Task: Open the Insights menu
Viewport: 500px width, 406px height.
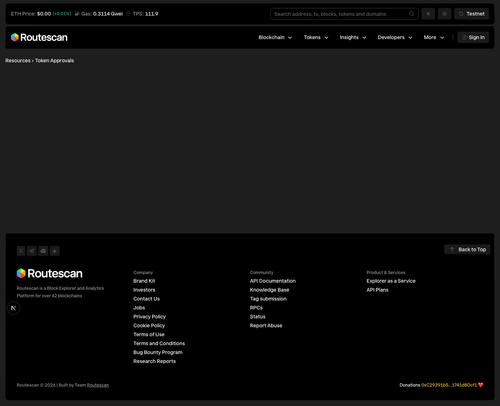Action: pos(353,37)
